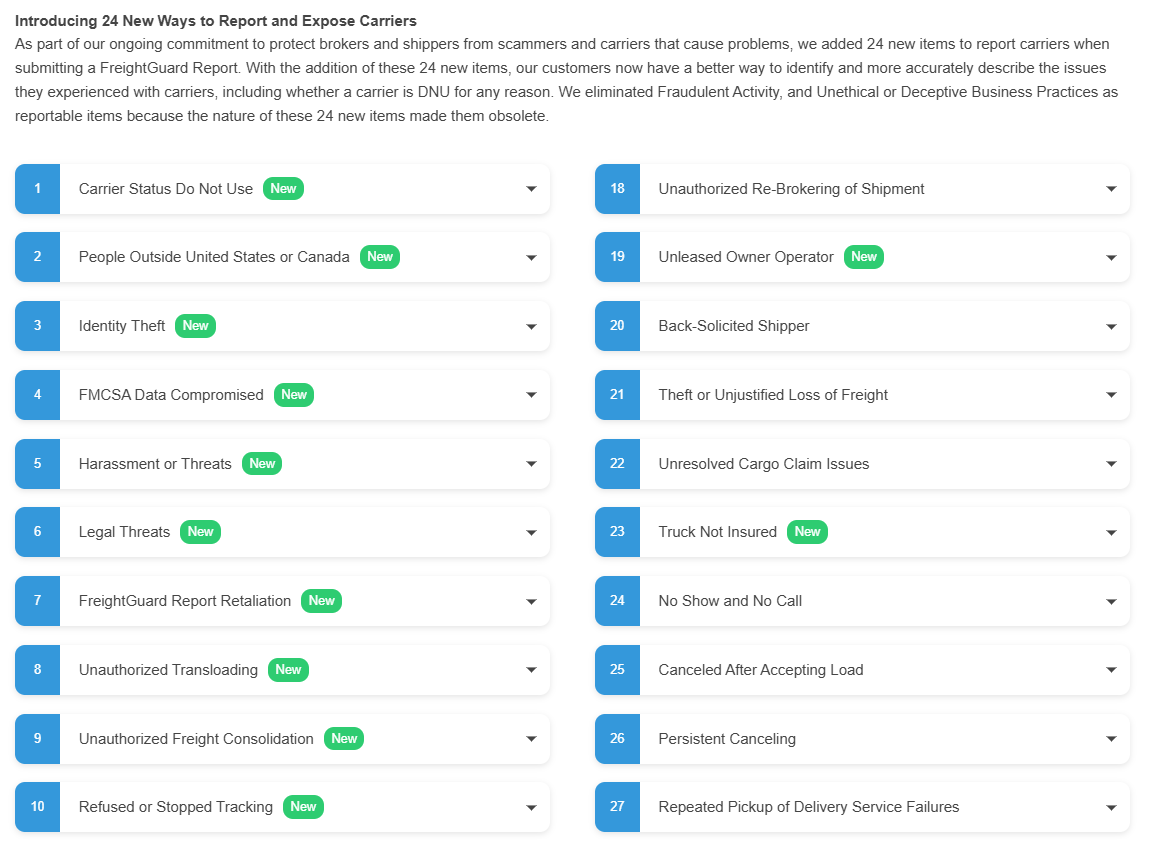Expand the Unauthorized Transloading row

(x=531, y=670)
